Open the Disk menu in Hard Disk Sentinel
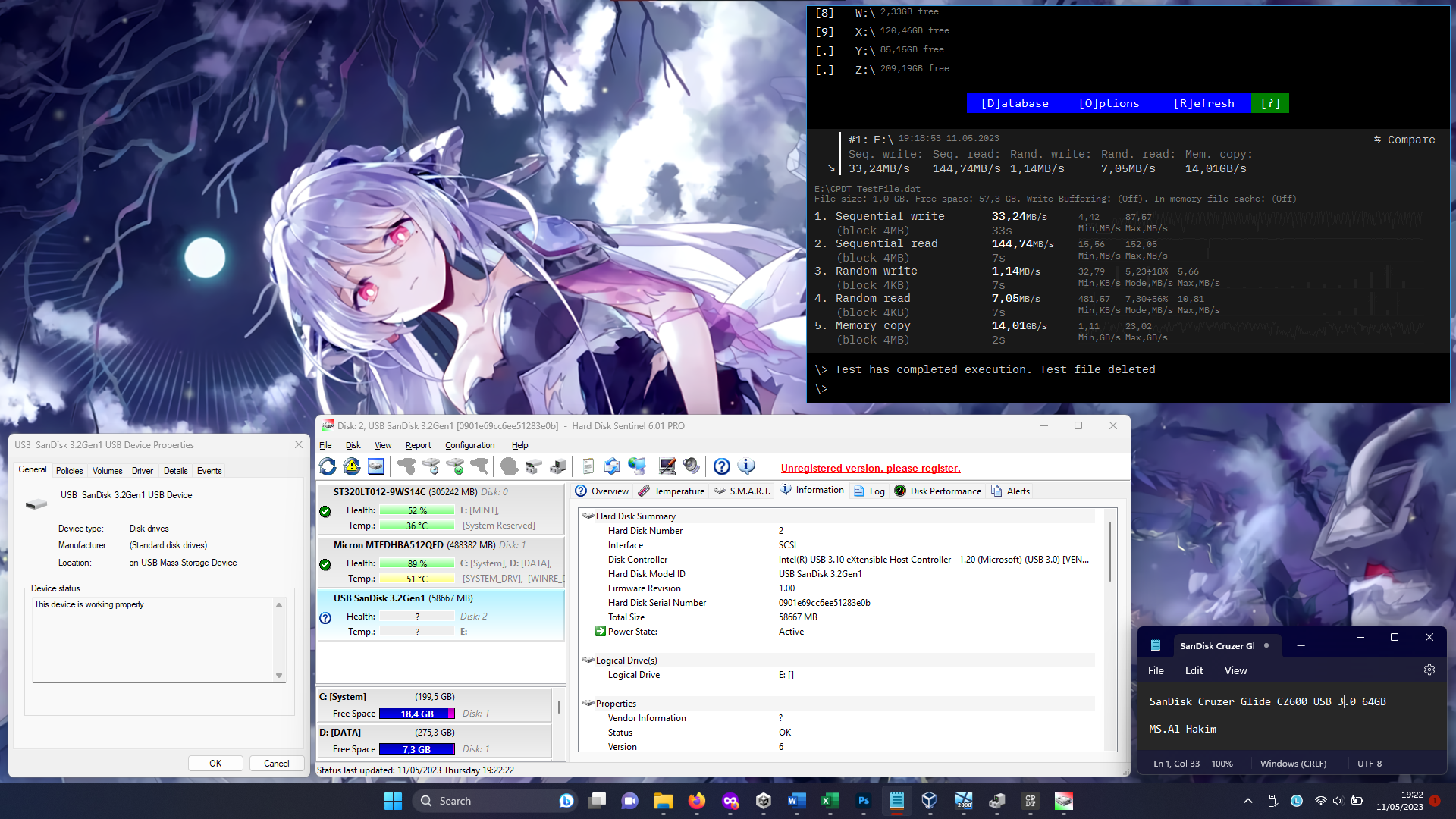Image resolution: width=1456 pixels, height=819 pixels. (x=353, y=445)
